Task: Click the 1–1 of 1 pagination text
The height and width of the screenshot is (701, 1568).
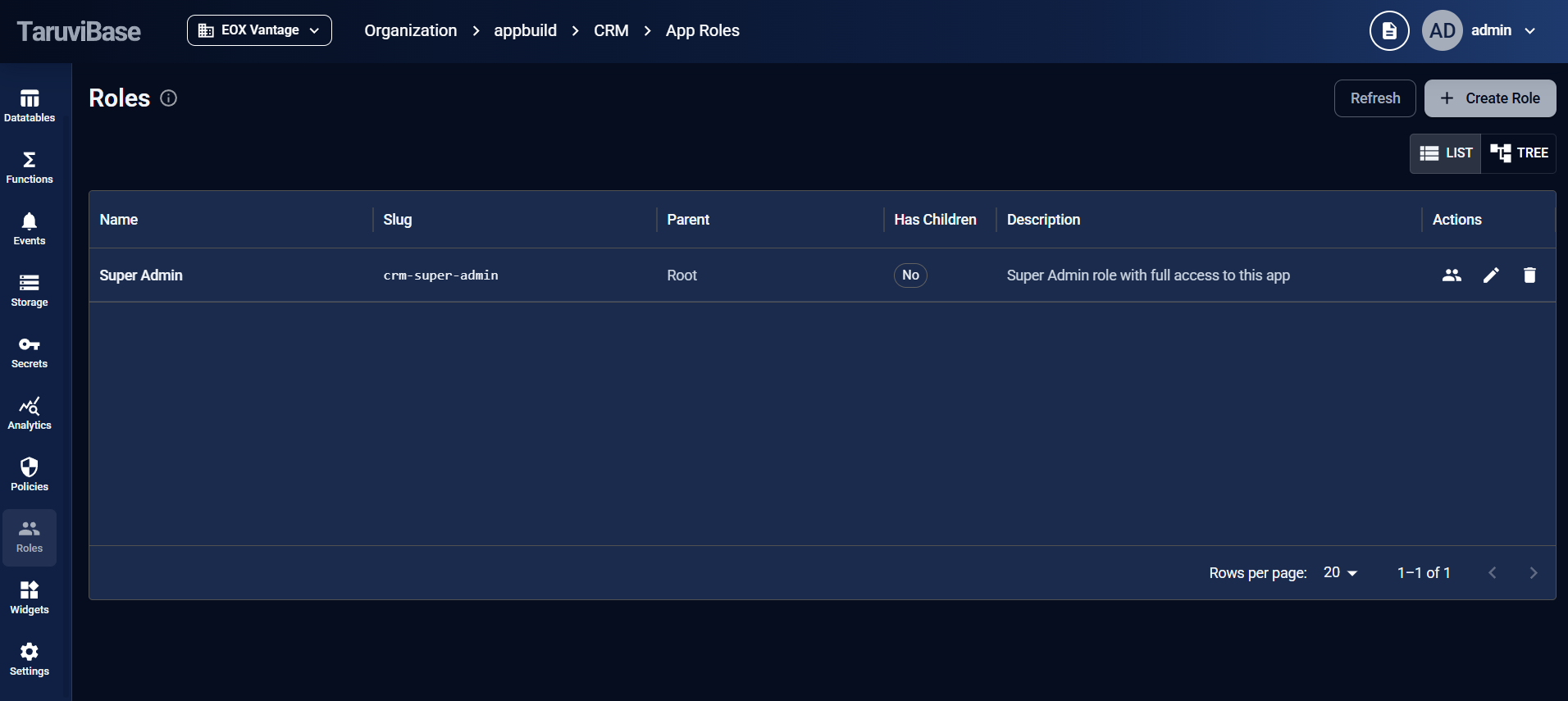Action: pyautogui.click(x=1424, y=573)
